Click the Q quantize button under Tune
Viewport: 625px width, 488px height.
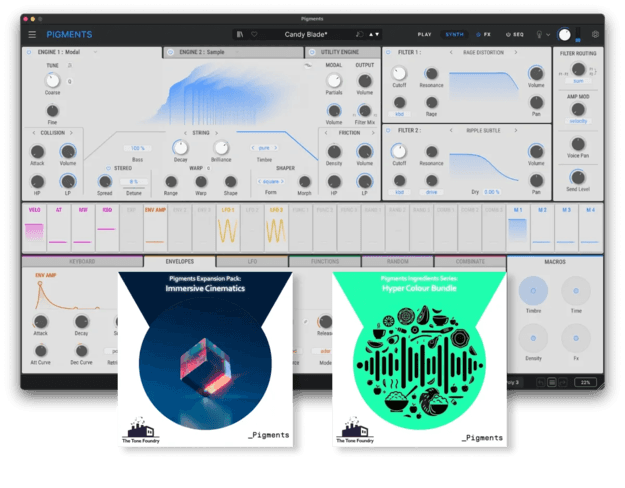pyautogui.click(x=69, y=81)
